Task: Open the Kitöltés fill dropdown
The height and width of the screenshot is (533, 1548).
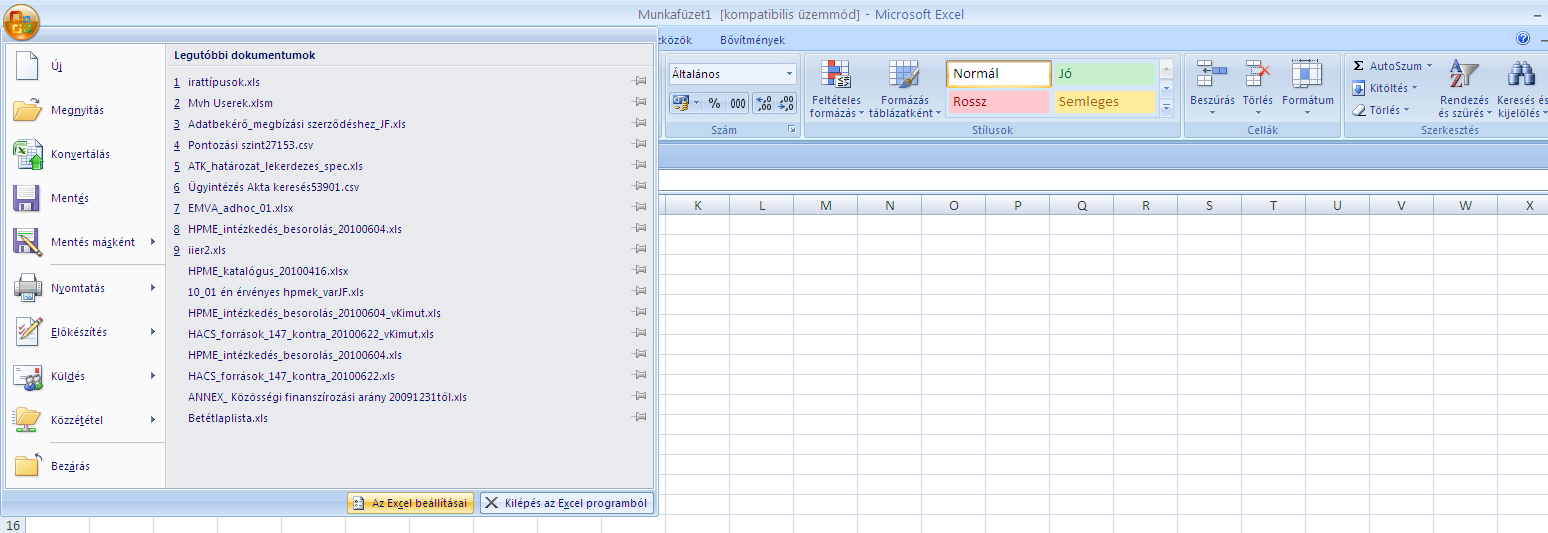Action: 1384,88
